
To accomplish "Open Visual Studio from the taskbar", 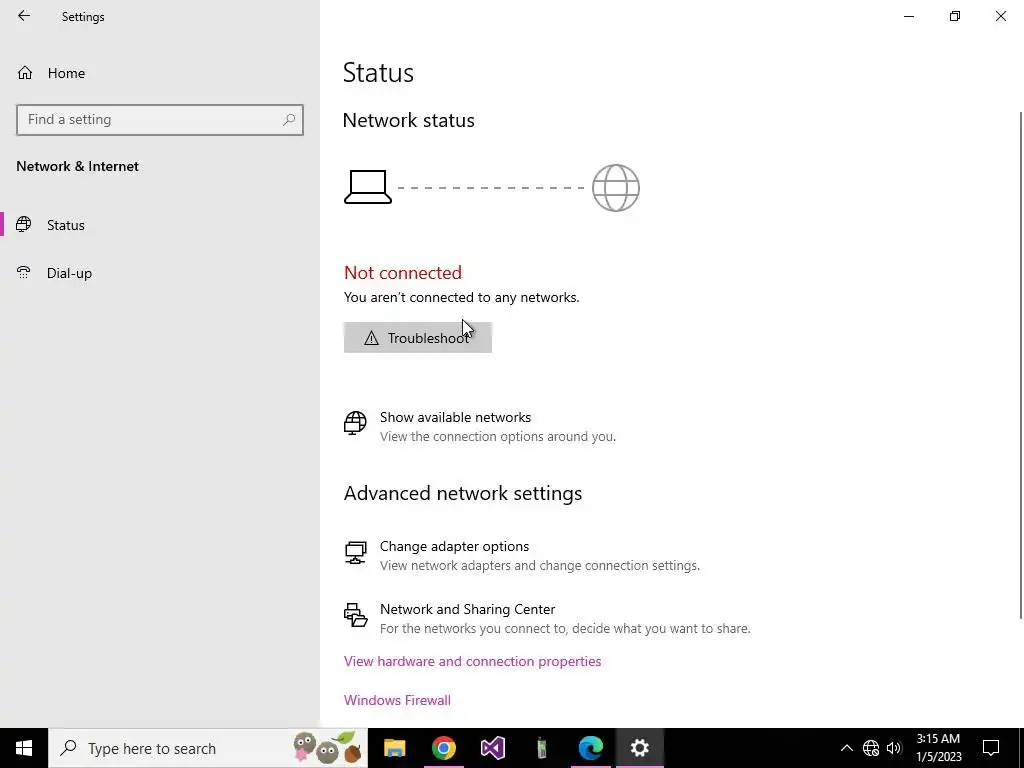I will [492, 748].
